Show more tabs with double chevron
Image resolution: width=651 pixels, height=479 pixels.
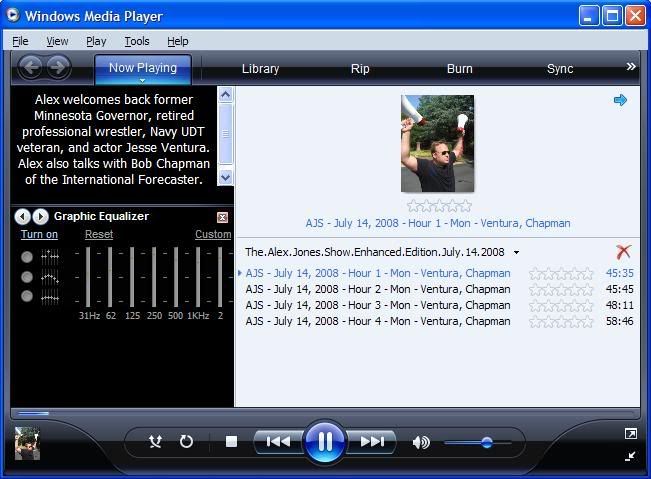coord(631,66)
